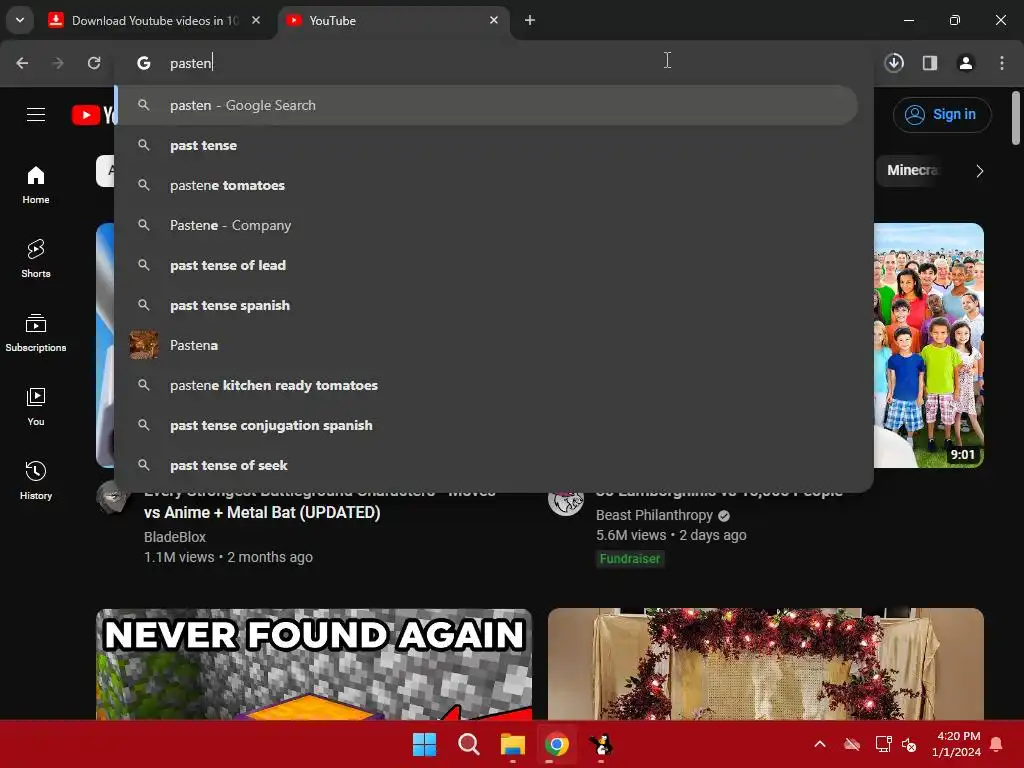
Task: Open Windows taskbar search
Action: tap(469, 744)
